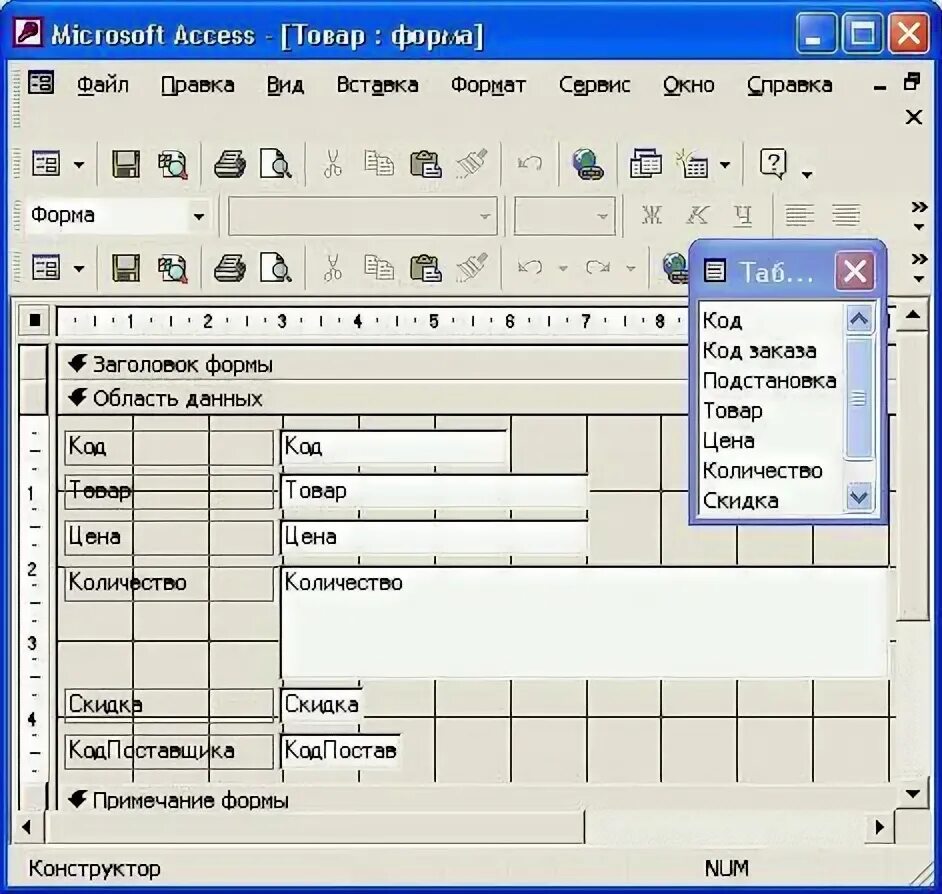The height and width of the screenshot is (894, 942).
Task: Click the View icon in the top toolbar
Action: [46, 163]
